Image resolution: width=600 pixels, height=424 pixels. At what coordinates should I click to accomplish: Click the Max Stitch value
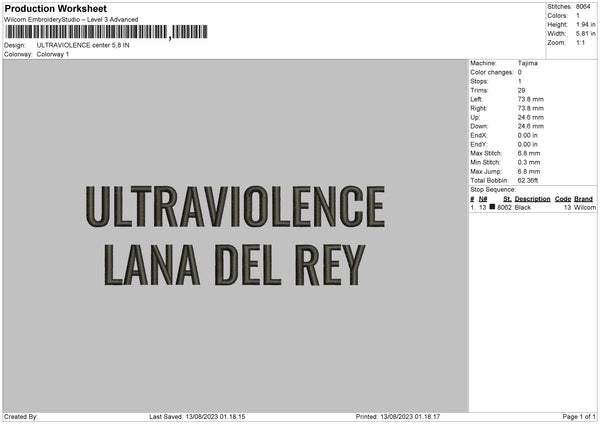click(x=529, y=153)
